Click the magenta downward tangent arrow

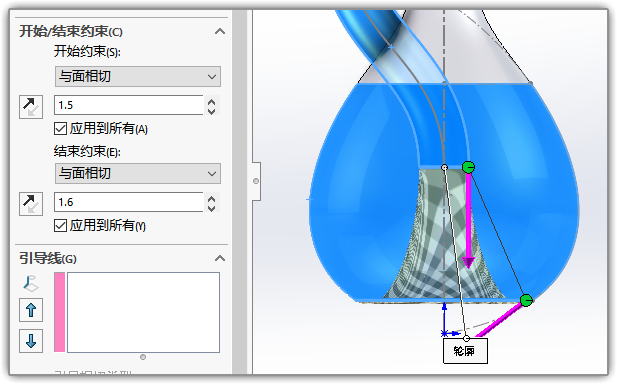(468, 220)
